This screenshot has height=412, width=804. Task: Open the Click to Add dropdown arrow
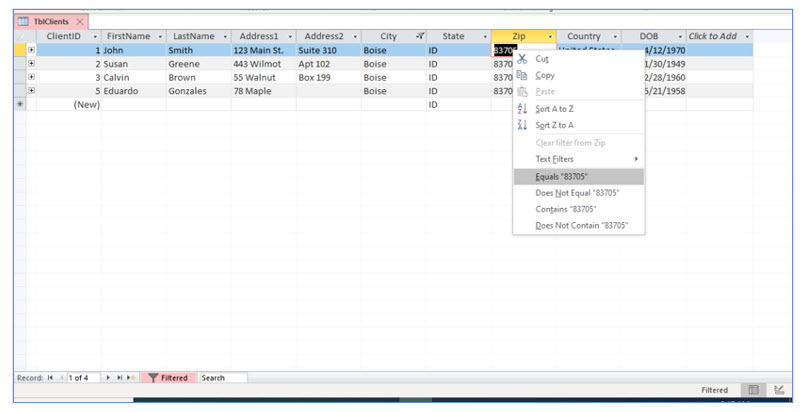point(747,37)
